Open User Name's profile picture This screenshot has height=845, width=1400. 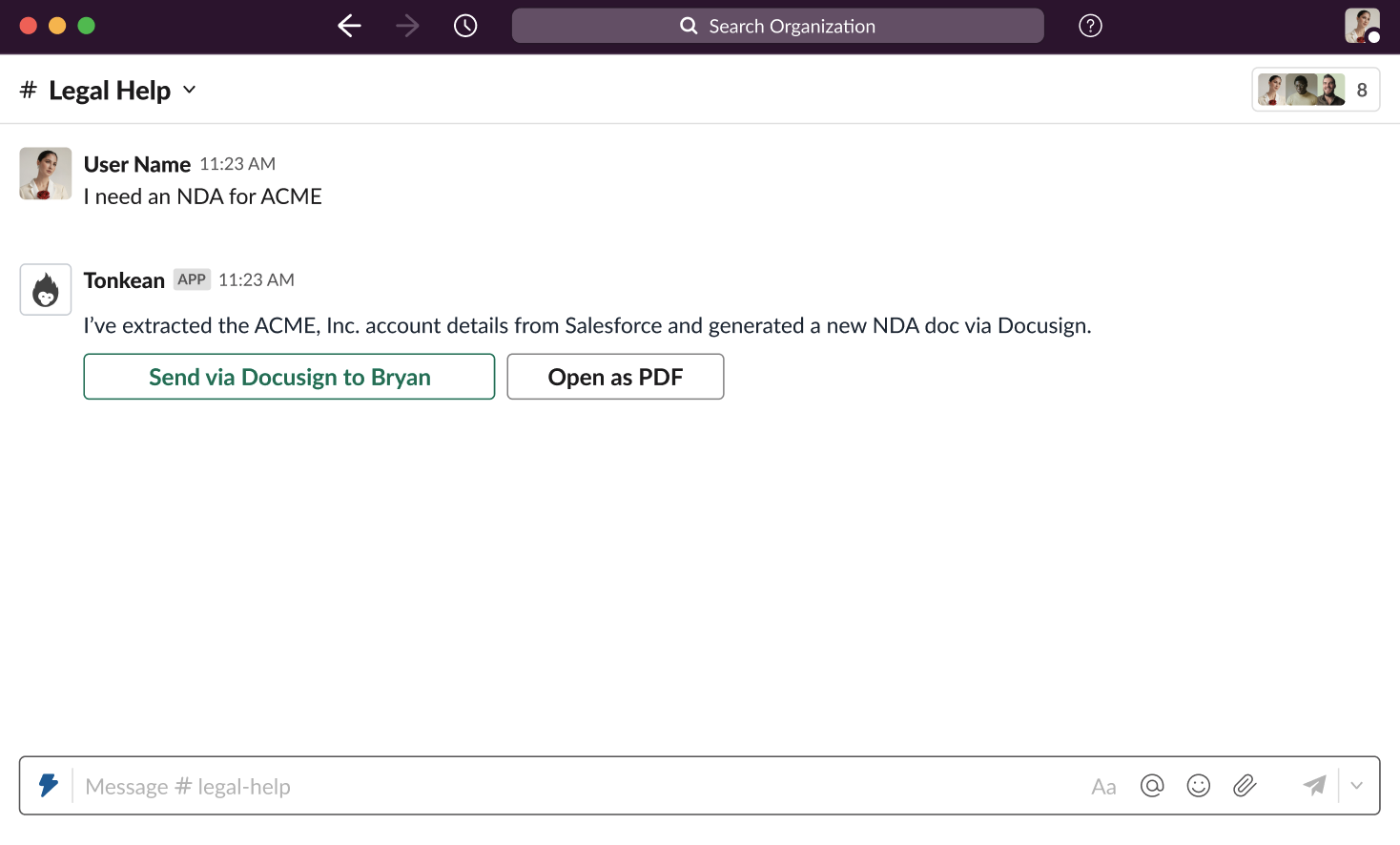(x=46, y=174)
